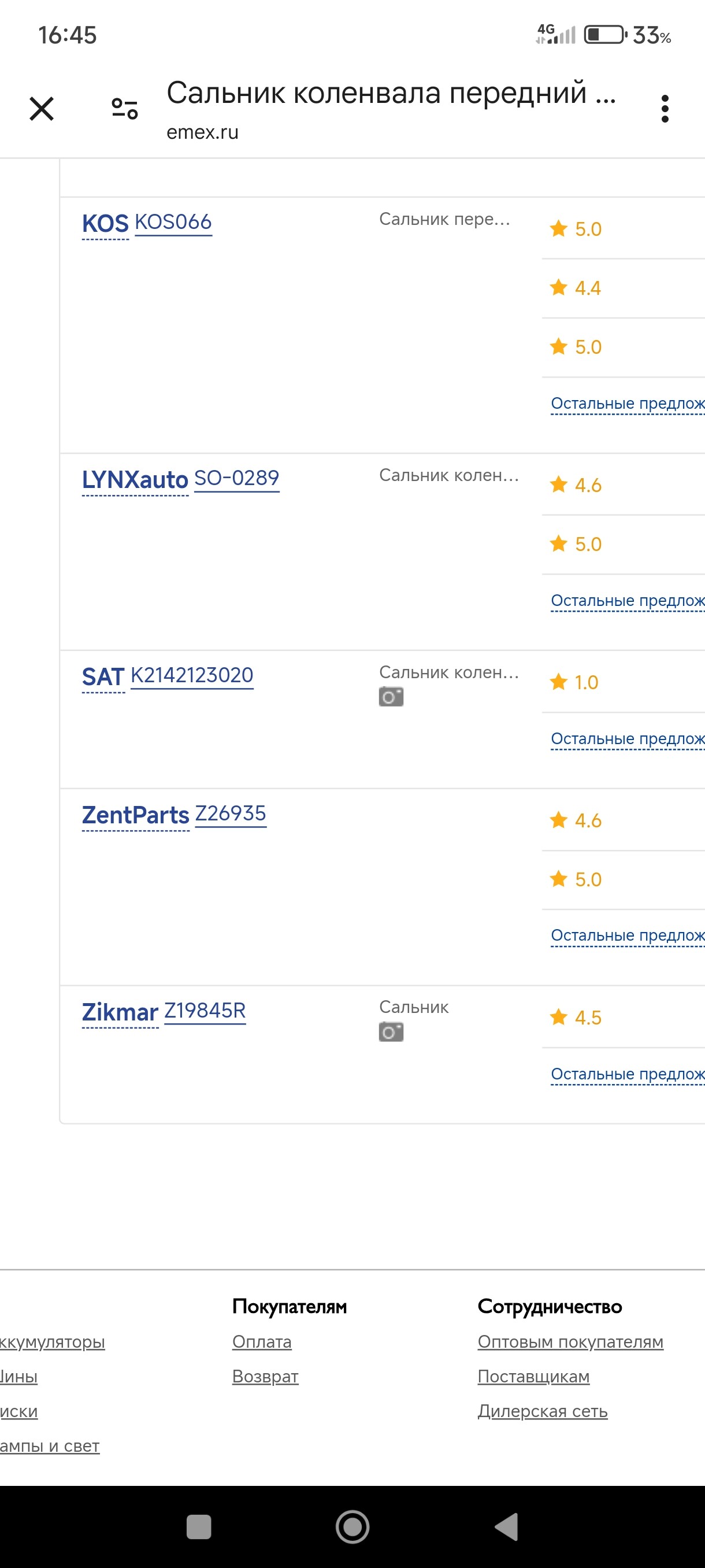Open the Оплата footer link
The width and height of the screenshot is (705, 1568).
pos(262,1341)
